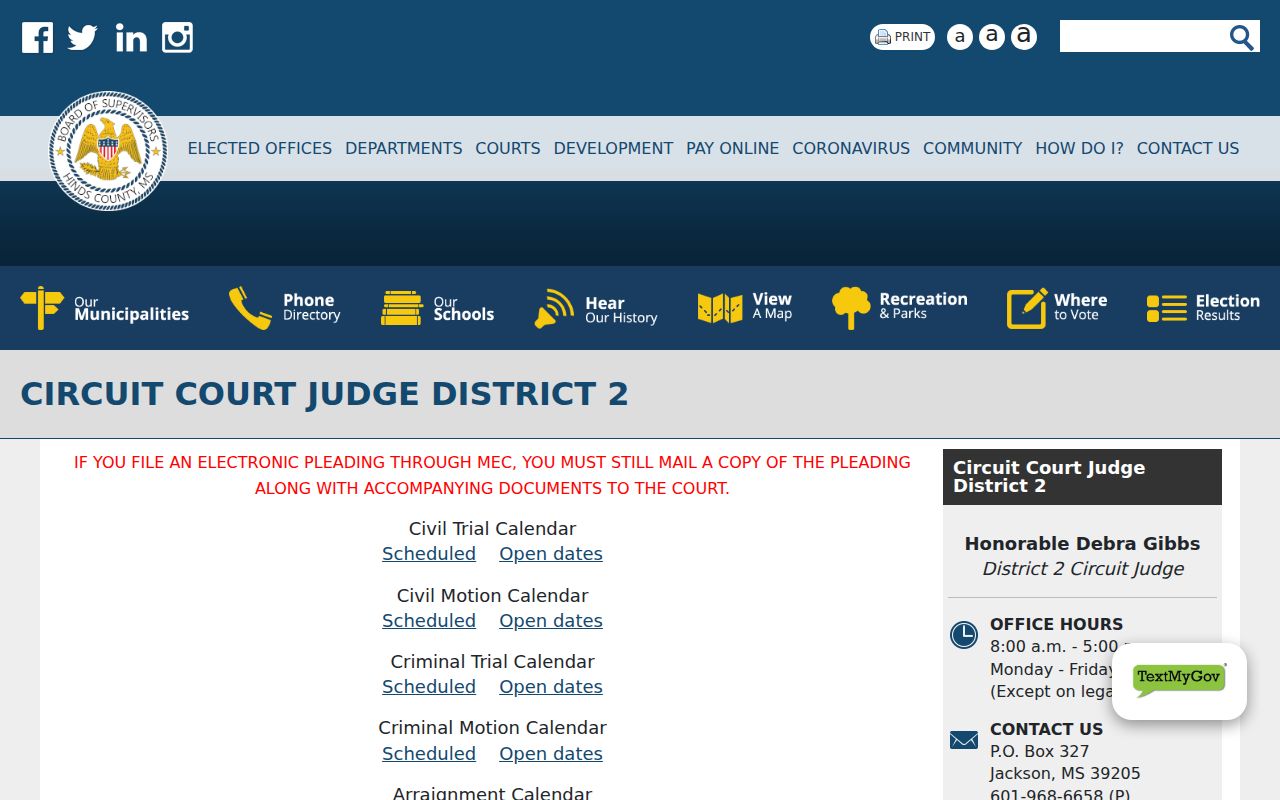Open Civil Trial Calendar Scheduled link
The image size is (1280, 800).
(429, 554)
